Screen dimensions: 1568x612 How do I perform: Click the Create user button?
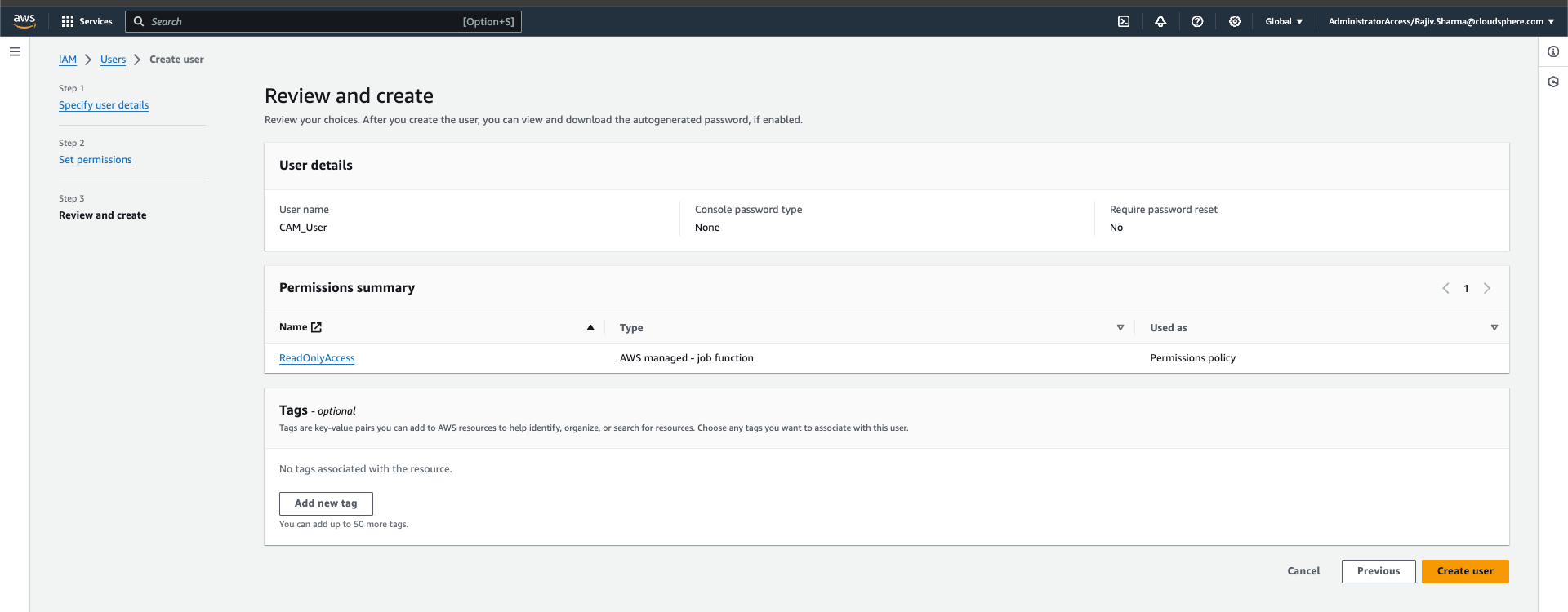tap(1465, 571)
